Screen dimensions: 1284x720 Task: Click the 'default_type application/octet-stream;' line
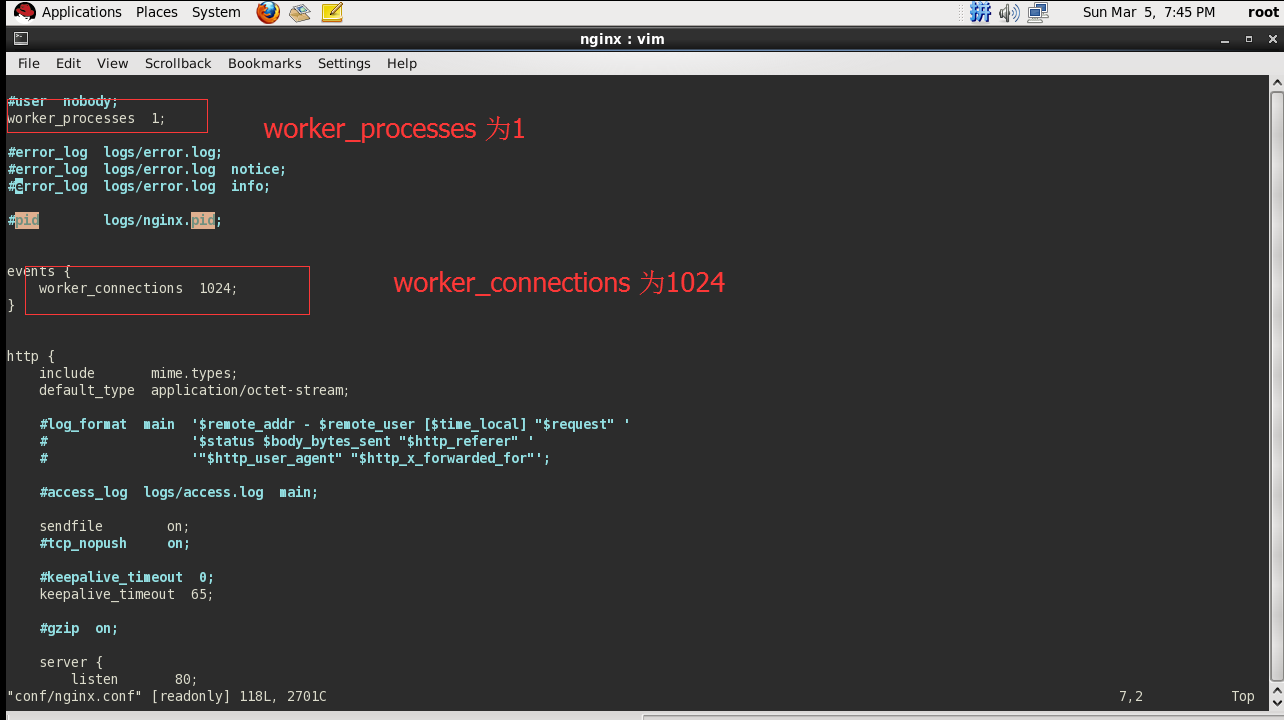pos(195,390)
